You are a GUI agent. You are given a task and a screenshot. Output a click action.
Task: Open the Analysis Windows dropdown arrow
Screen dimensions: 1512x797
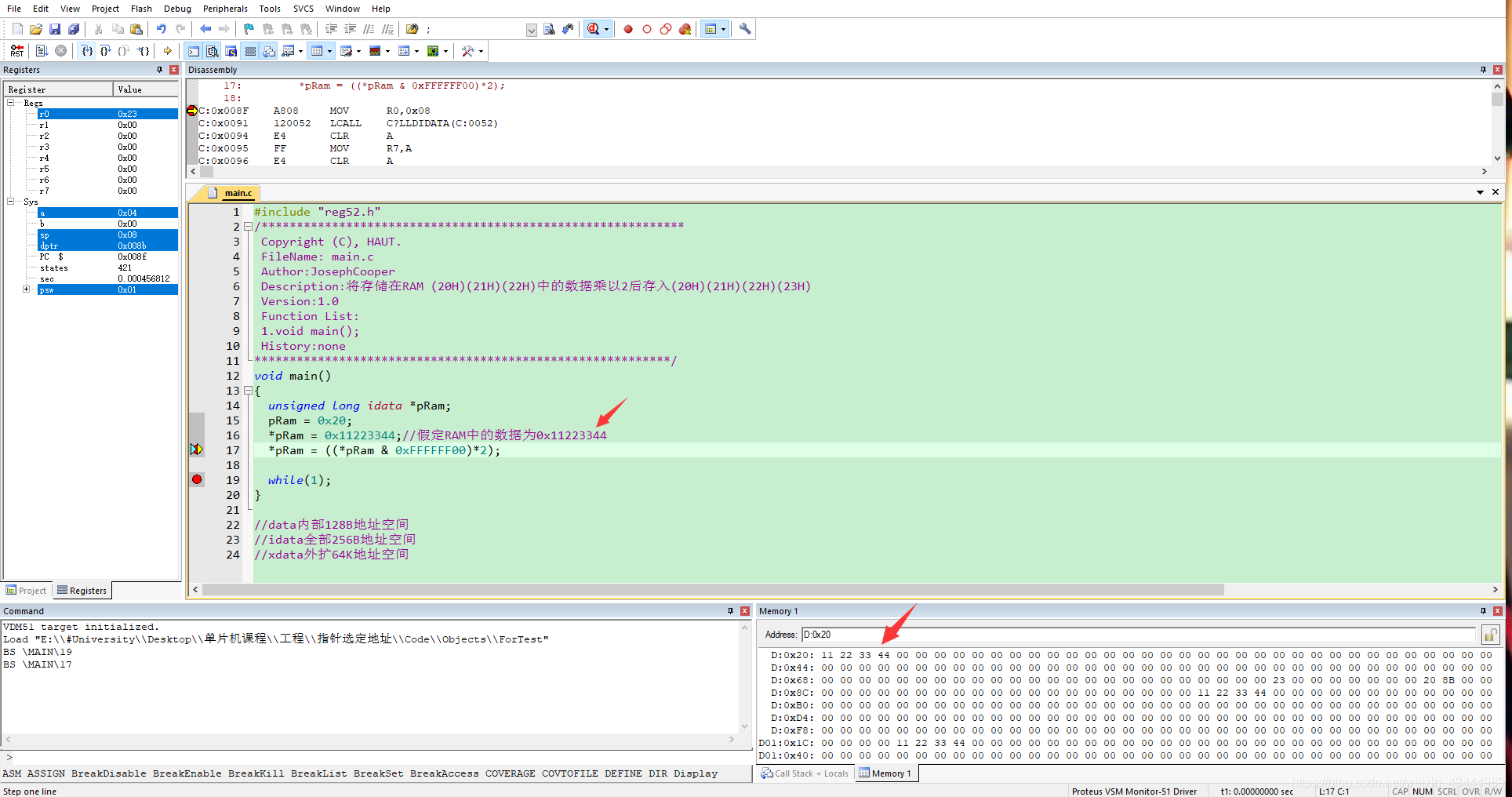[x=387, y=51]
